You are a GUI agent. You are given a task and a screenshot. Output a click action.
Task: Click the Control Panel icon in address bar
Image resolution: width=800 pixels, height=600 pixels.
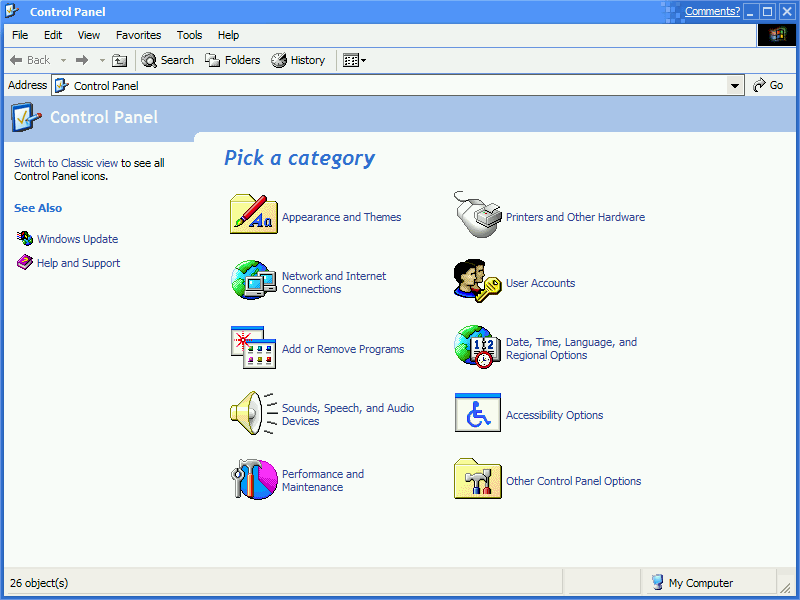[62, 85]
